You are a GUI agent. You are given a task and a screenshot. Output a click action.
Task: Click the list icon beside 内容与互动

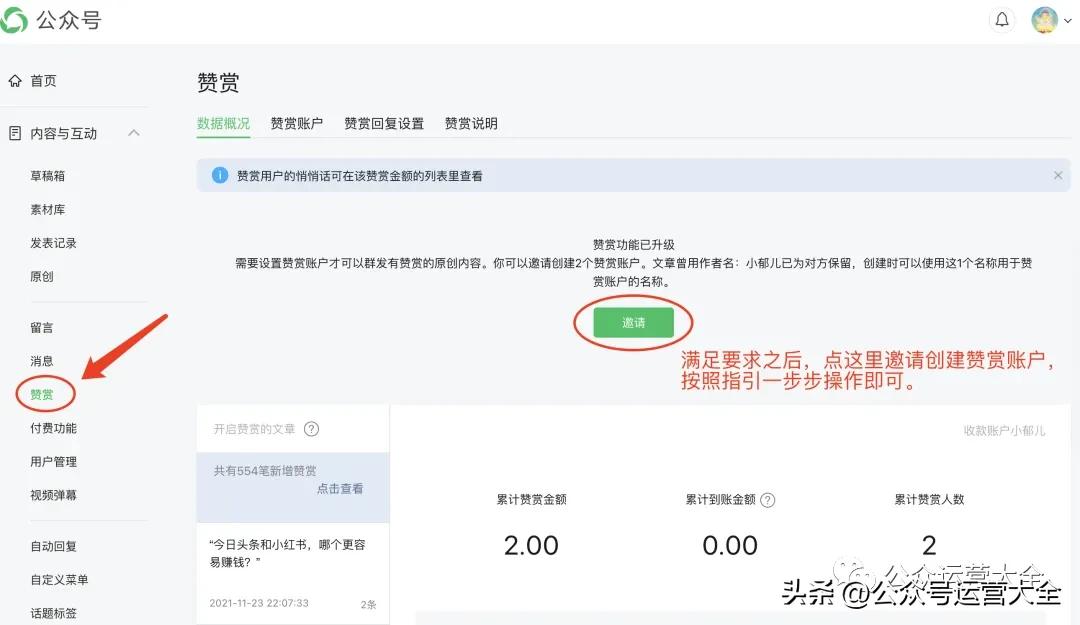tap(14, 132)
